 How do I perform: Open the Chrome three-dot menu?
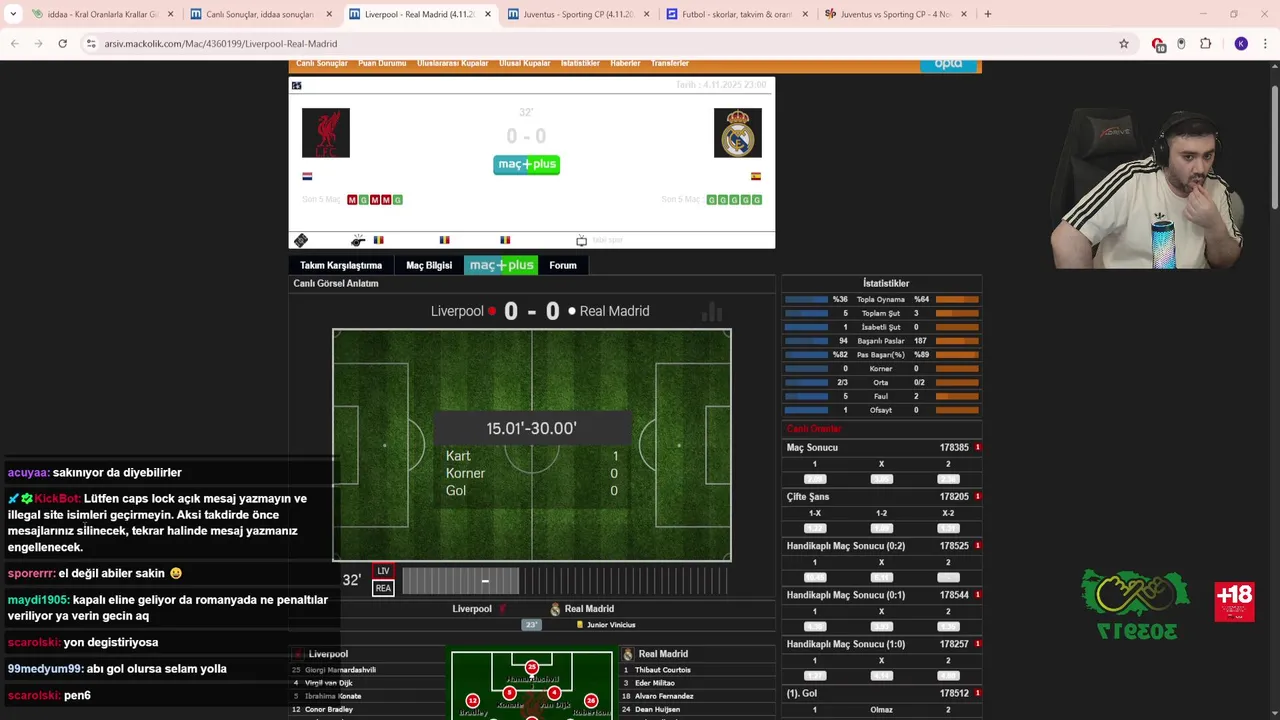(1266, 44)
